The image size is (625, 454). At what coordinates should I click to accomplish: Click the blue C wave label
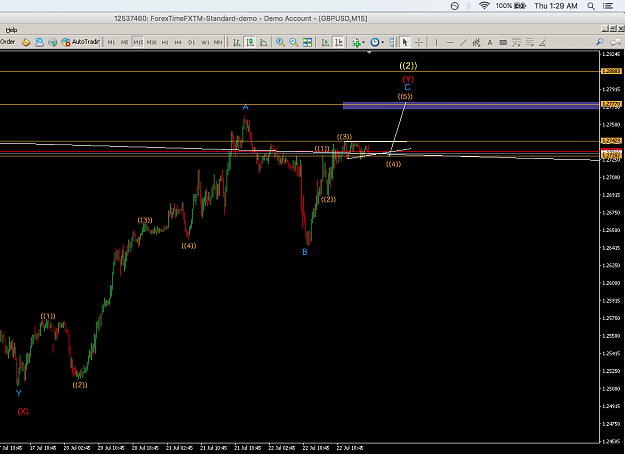407,87
